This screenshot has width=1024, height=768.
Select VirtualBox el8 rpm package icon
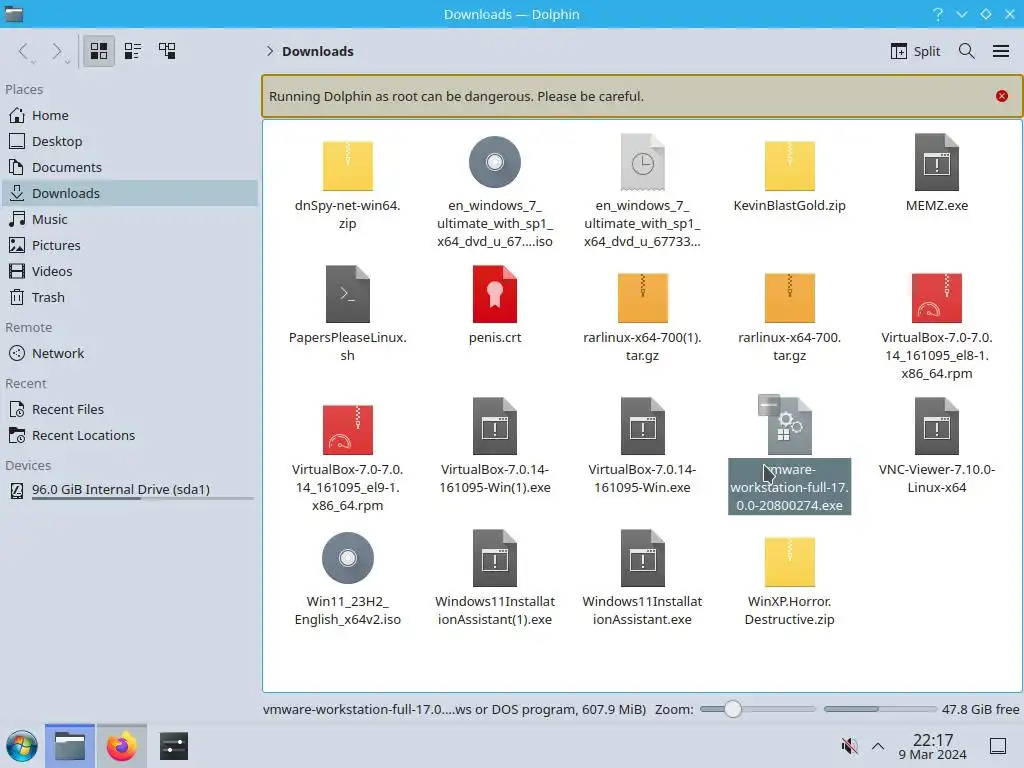pyautogui.click(x=936, y=297)
